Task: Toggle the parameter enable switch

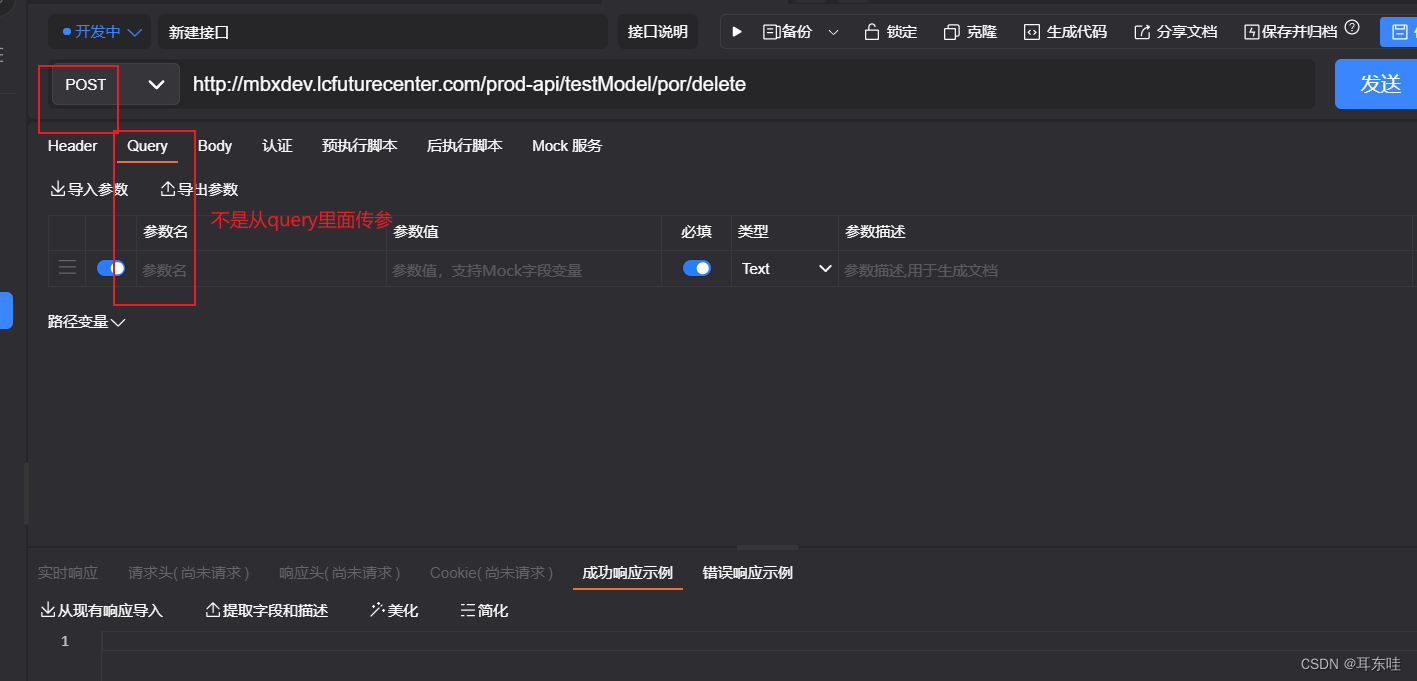Action: click(x=110, y=267)
